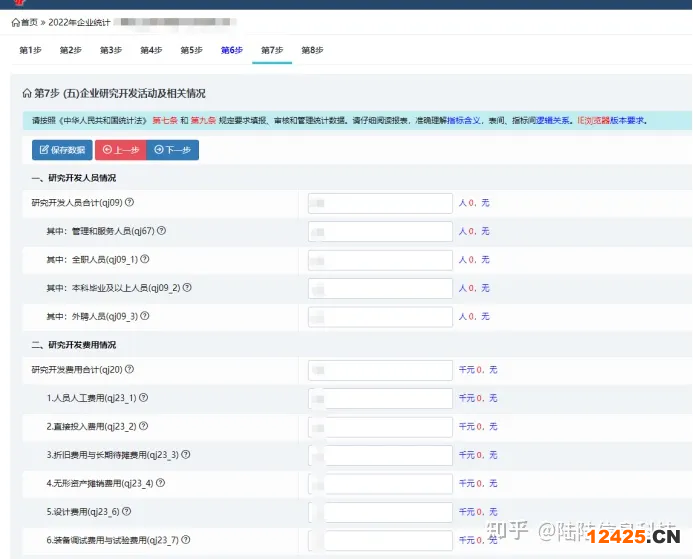Open the 逻辑关系 link in notice

coord(555,120)
